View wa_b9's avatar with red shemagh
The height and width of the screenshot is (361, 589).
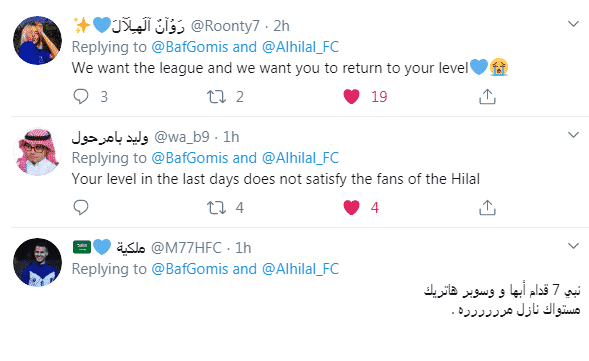pos(37,151)
